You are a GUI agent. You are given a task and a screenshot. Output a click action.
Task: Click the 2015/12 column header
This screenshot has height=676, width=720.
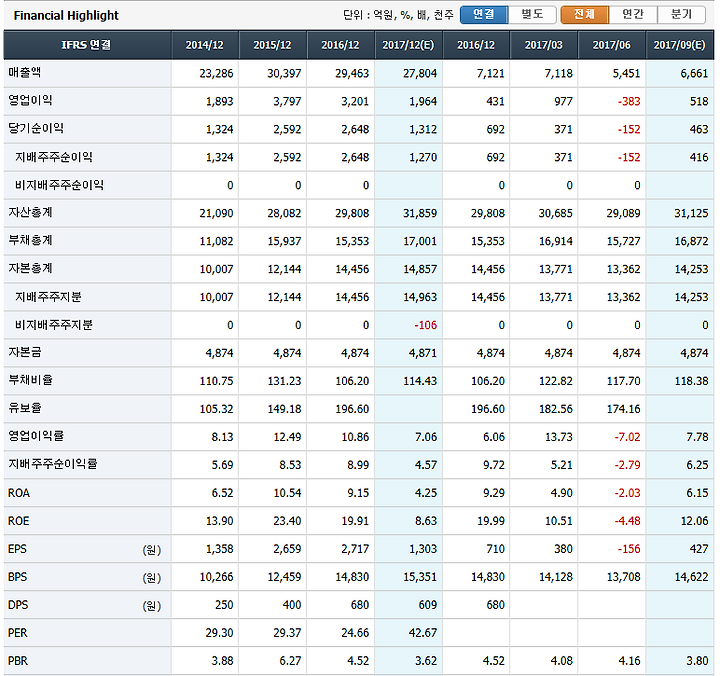(272, 45)
